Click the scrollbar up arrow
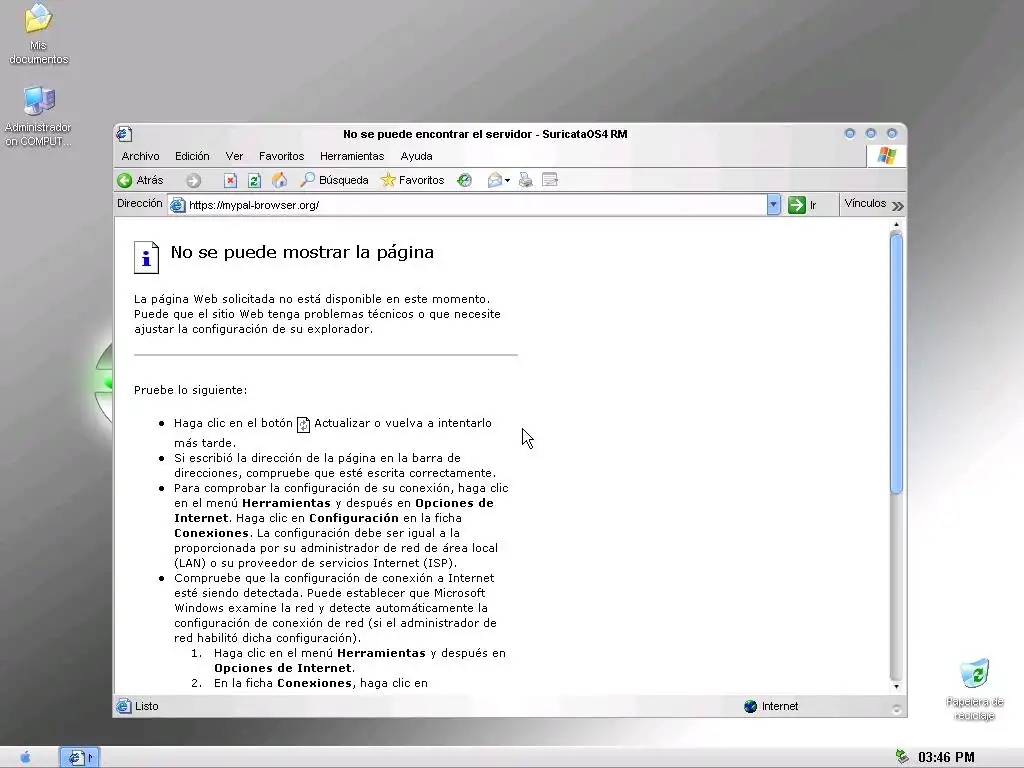Viewport: 1024px width, 768px height. click(x=896, y=225)
